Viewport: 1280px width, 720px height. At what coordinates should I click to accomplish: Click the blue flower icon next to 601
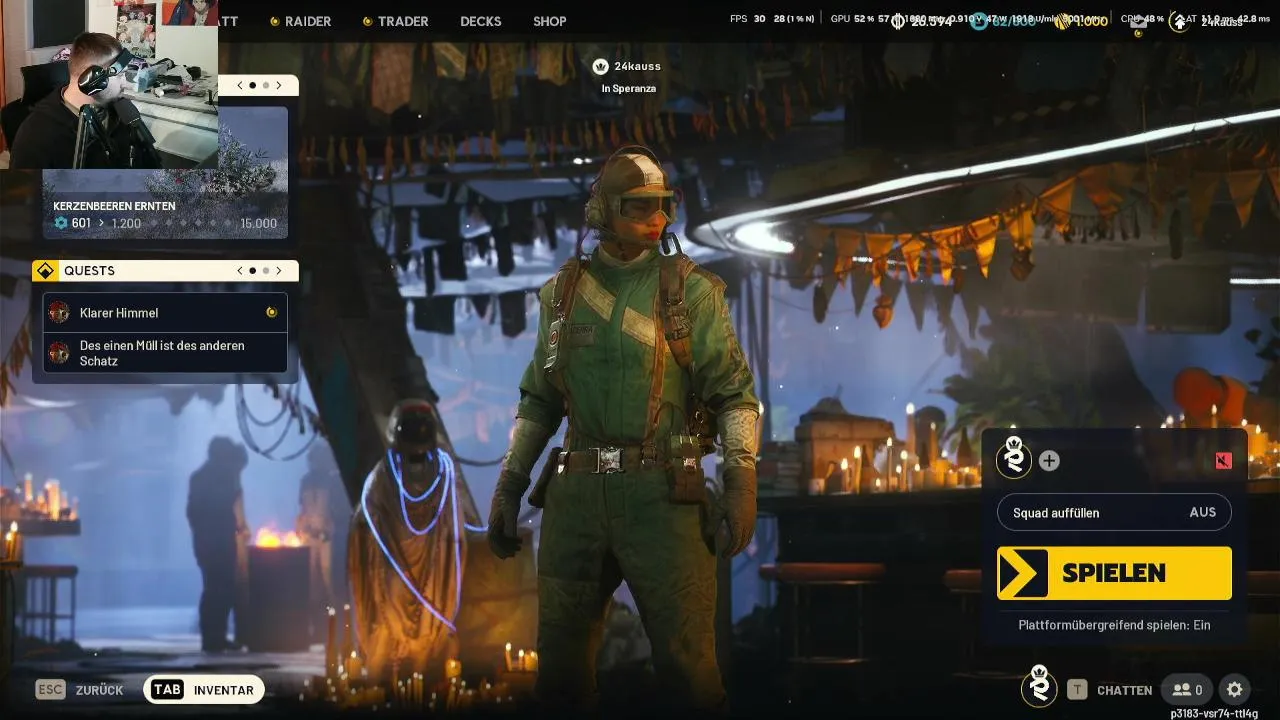coord(61,223)
